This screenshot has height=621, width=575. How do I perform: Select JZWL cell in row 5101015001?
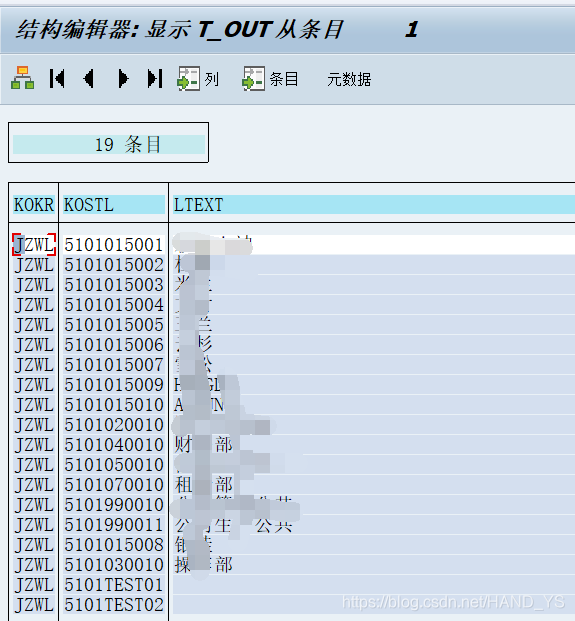(34, 245)
